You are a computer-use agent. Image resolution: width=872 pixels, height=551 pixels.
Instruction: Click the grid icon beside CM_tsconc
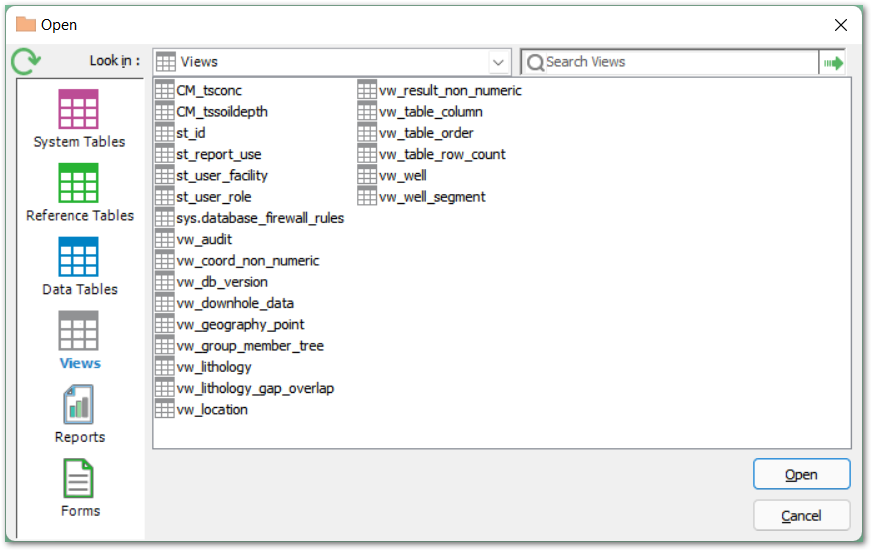click(x=165, y=90)
